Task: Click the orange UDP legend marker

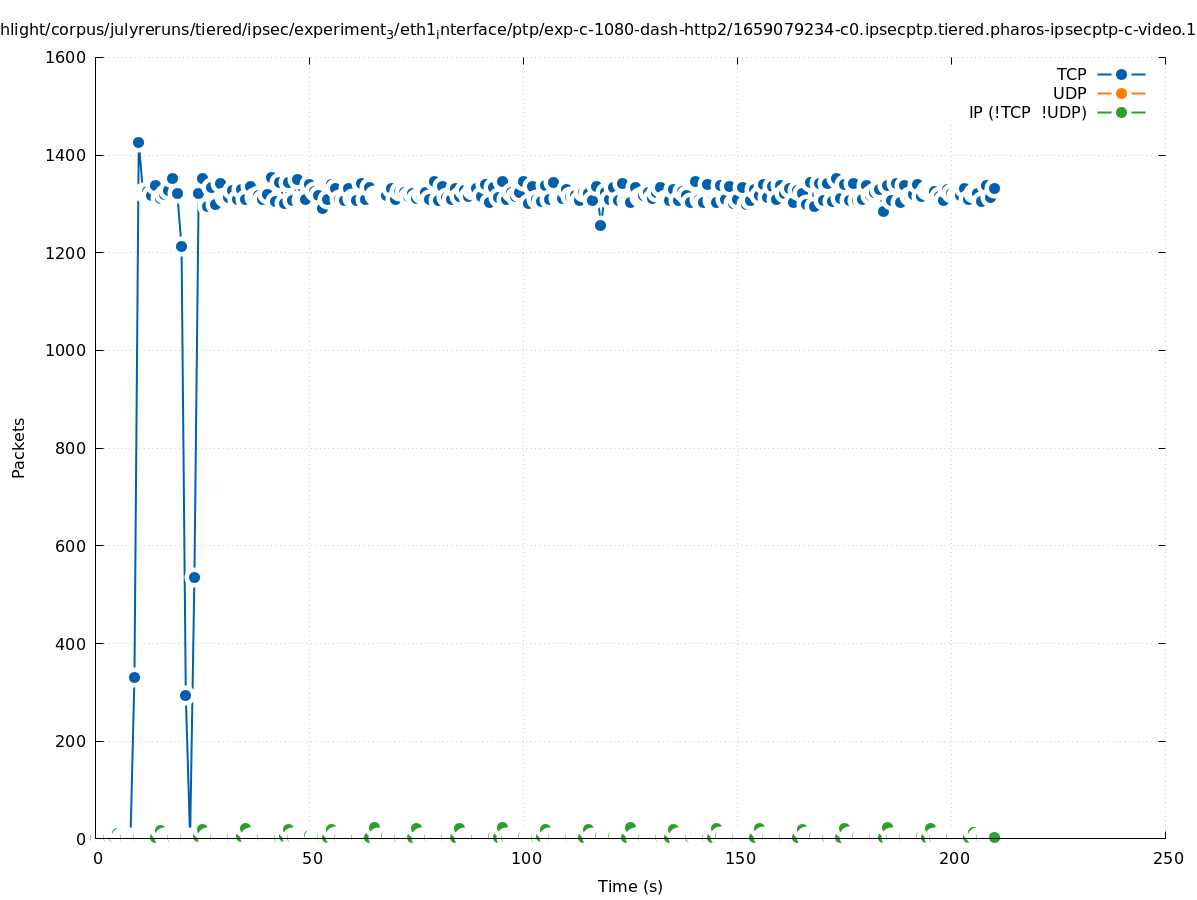Action: tap(1121, 93)
